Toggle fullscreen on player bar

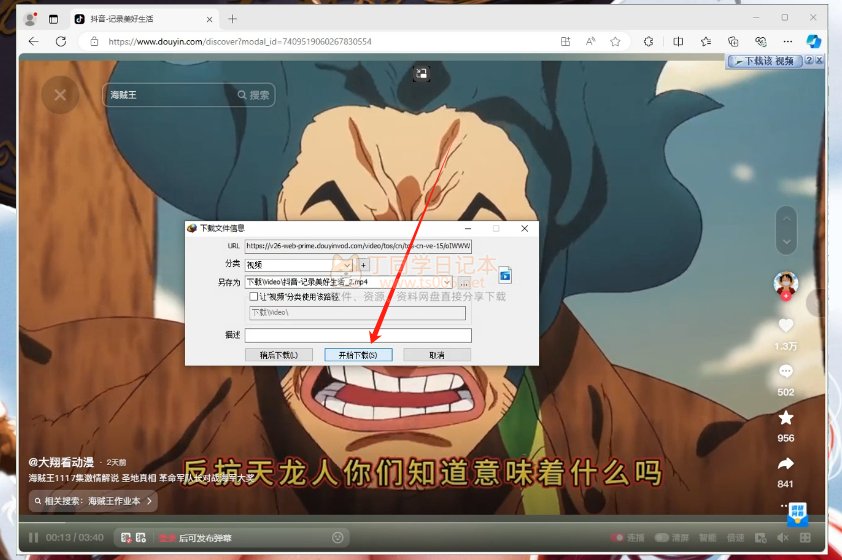(805, 537)
